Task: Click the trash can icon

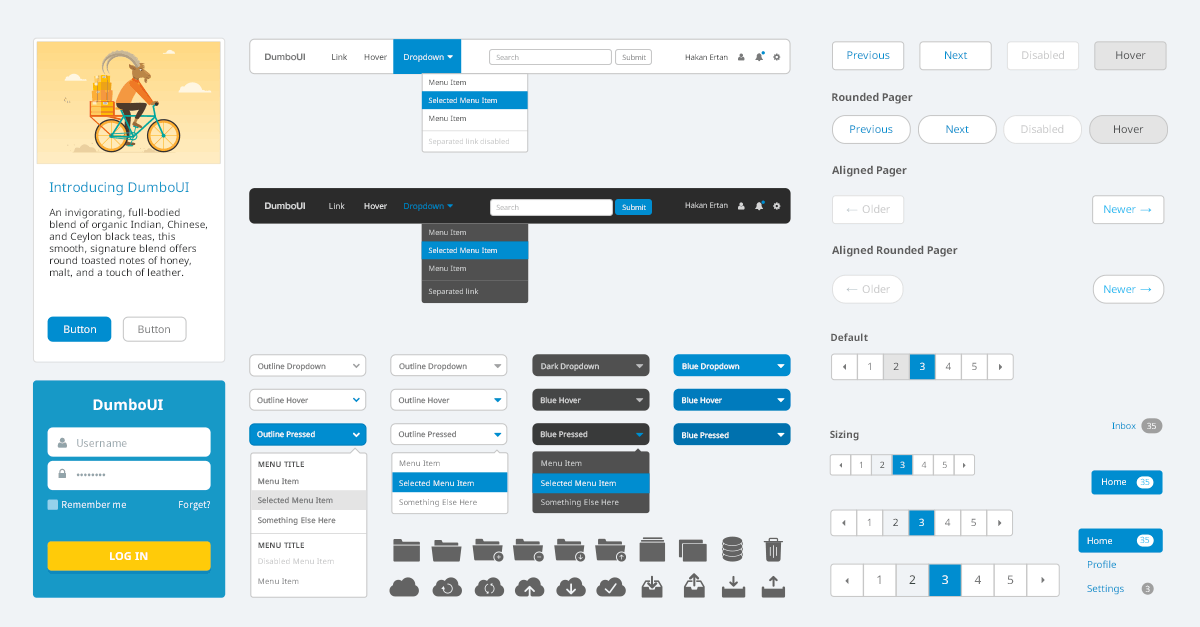Action: tap(773, 549)
